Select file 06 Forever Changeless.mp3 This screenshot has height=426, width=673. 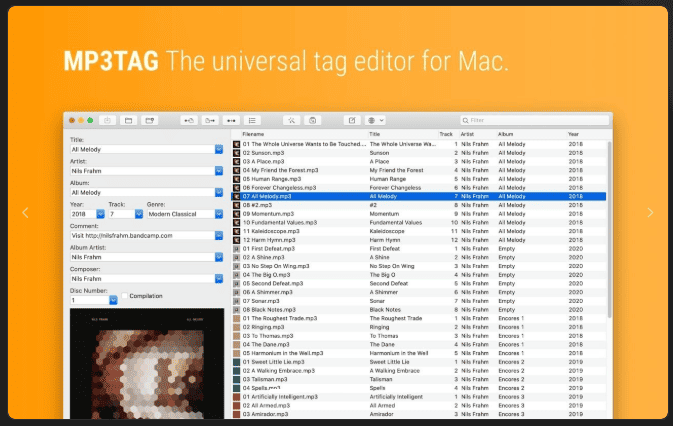(x=419, y=188)
